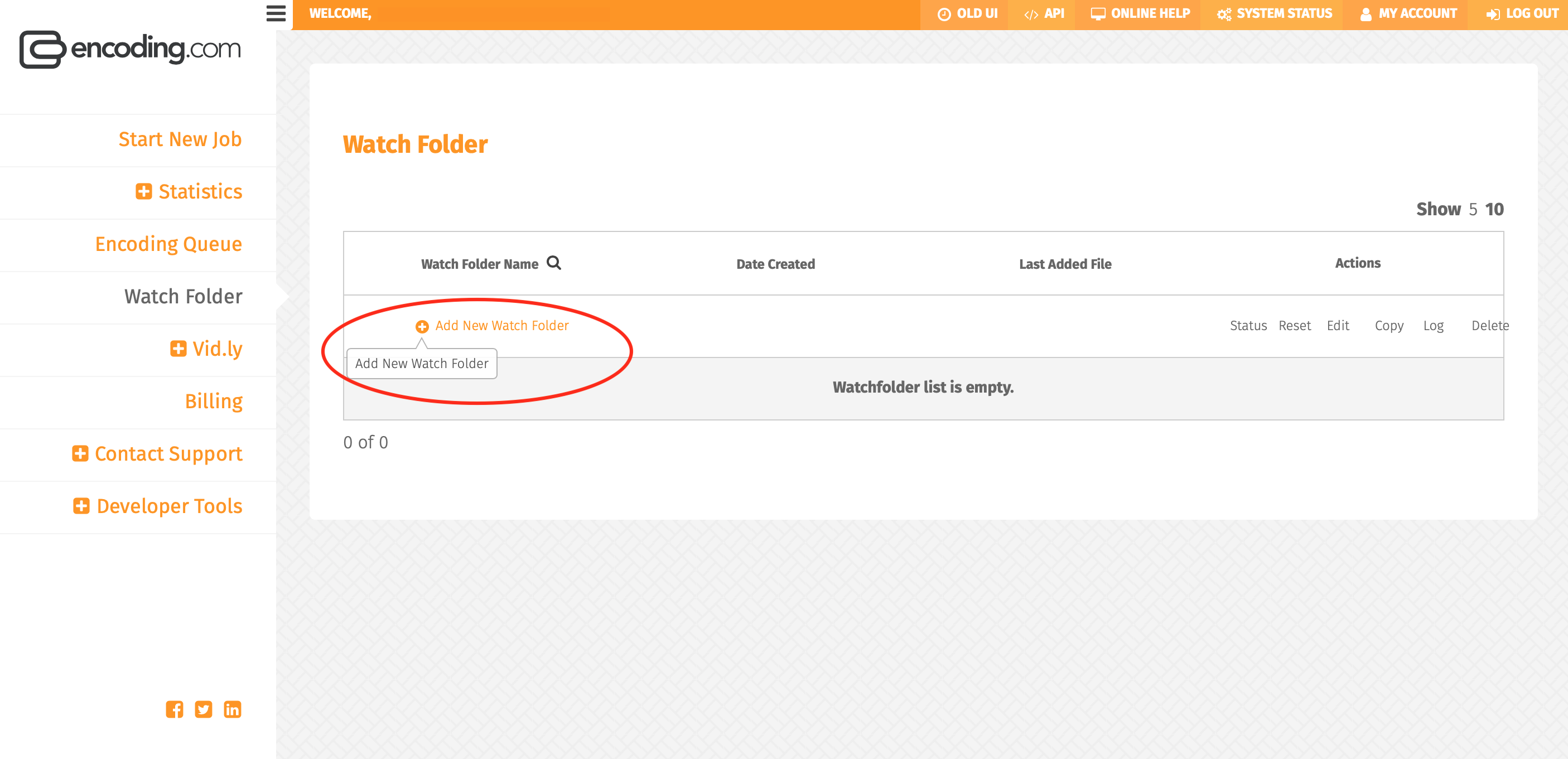
Task: Go to the Billing page
Action: point(214,401)
